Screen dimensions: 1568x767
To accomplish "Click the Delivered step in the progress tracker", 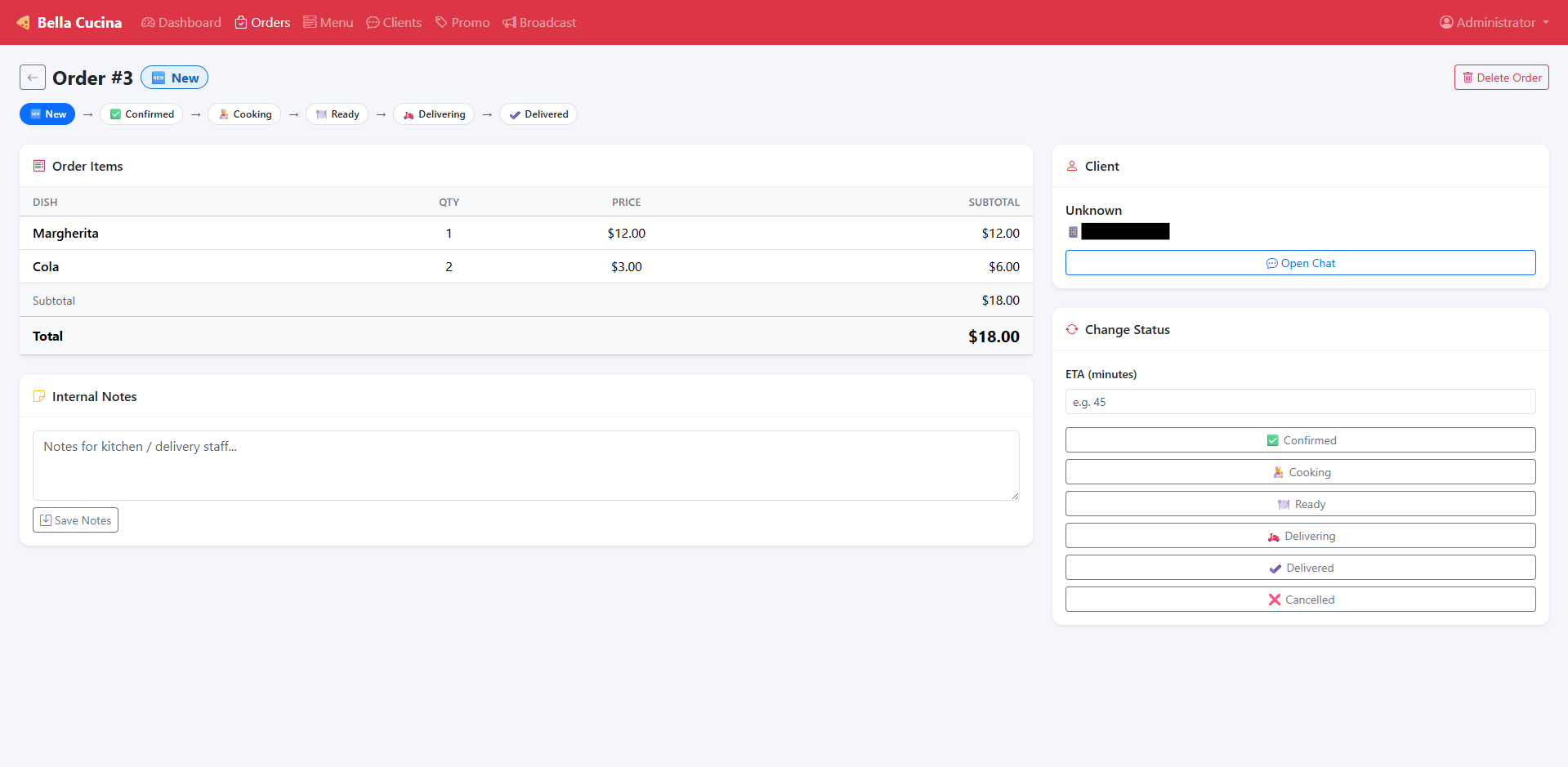I will coord(538,114).
